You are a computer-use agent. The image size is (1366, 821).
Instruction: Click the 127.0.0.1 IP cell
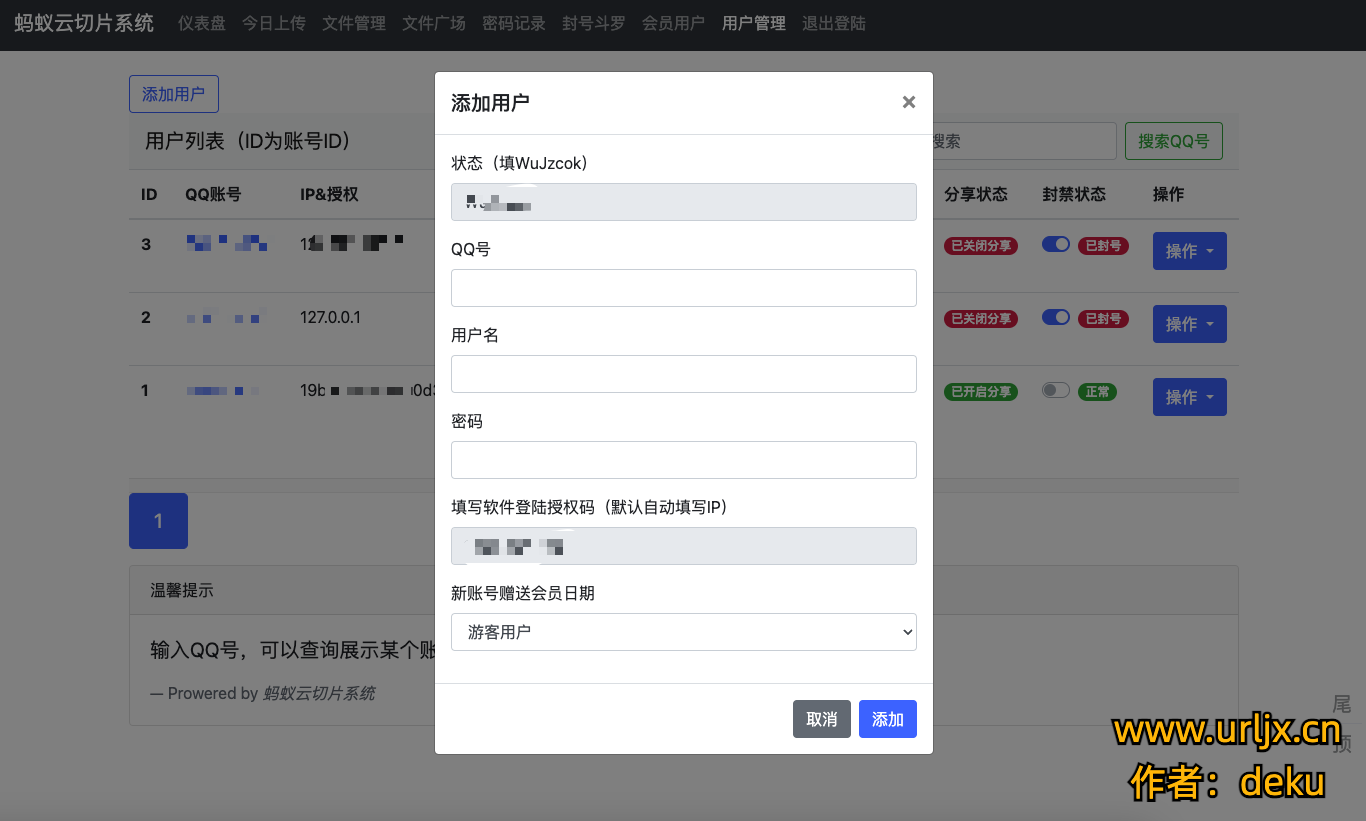[x=330, y=317]
